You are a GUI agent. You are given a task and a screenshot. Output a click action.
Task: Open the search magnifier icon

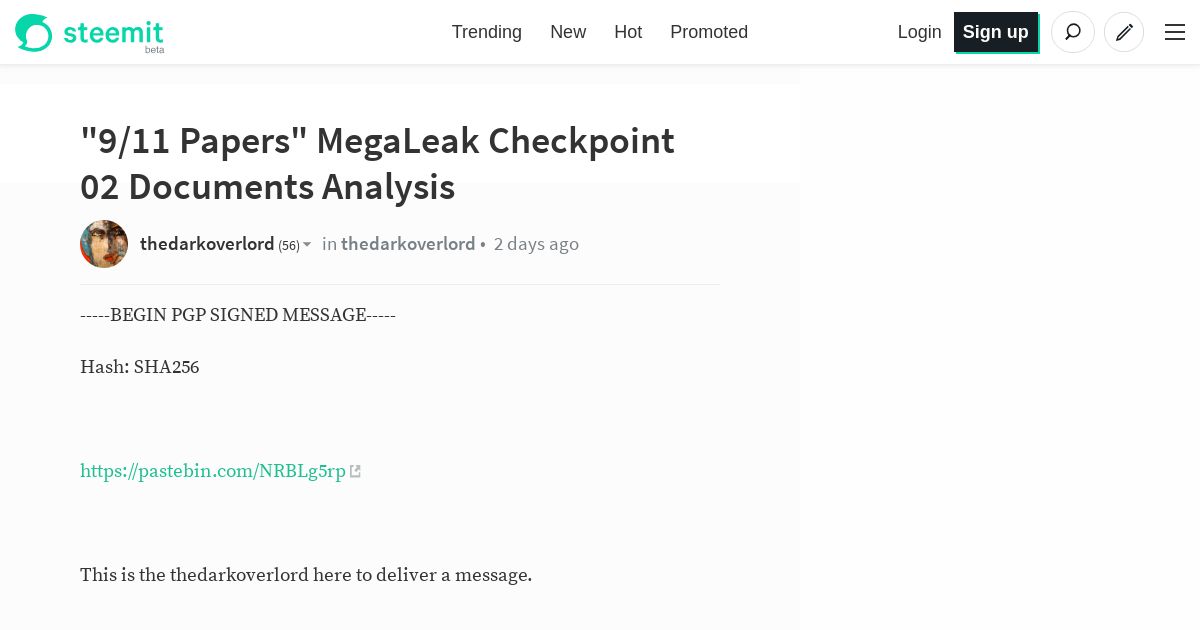point(1073,32)
